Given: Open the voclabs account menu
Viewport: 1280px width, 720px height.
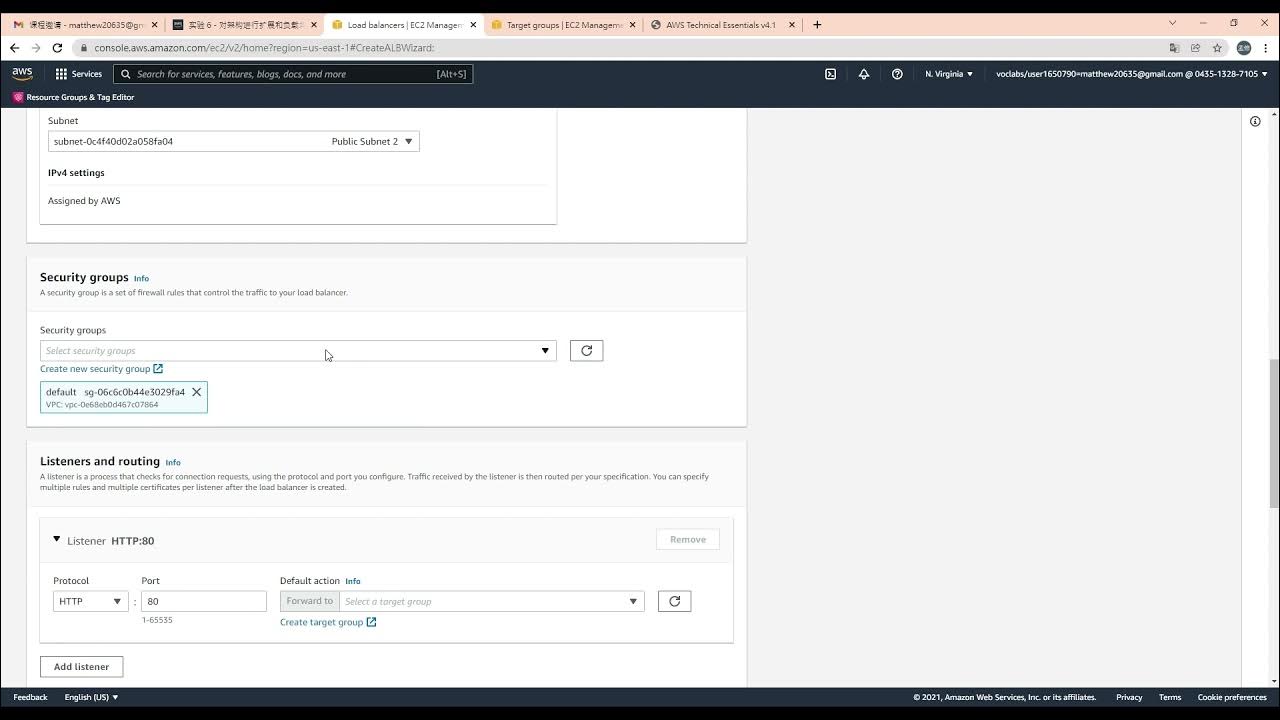Looking at the screenshot, I should coord(1131,74).
